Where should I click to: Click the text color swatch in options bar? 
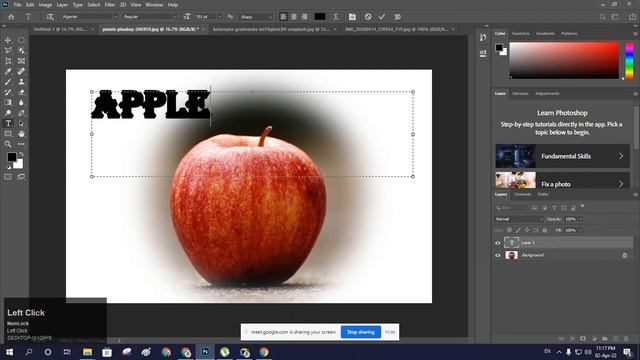[x=320, y=17]
